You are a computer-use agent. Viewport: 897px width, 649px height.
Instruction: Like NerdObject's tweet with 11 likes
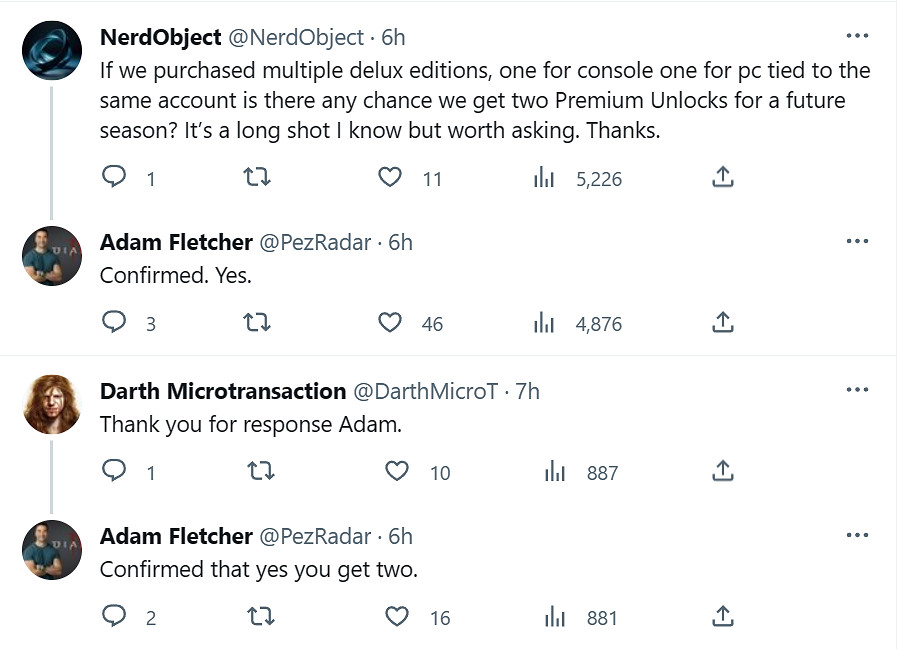point(390,178)
